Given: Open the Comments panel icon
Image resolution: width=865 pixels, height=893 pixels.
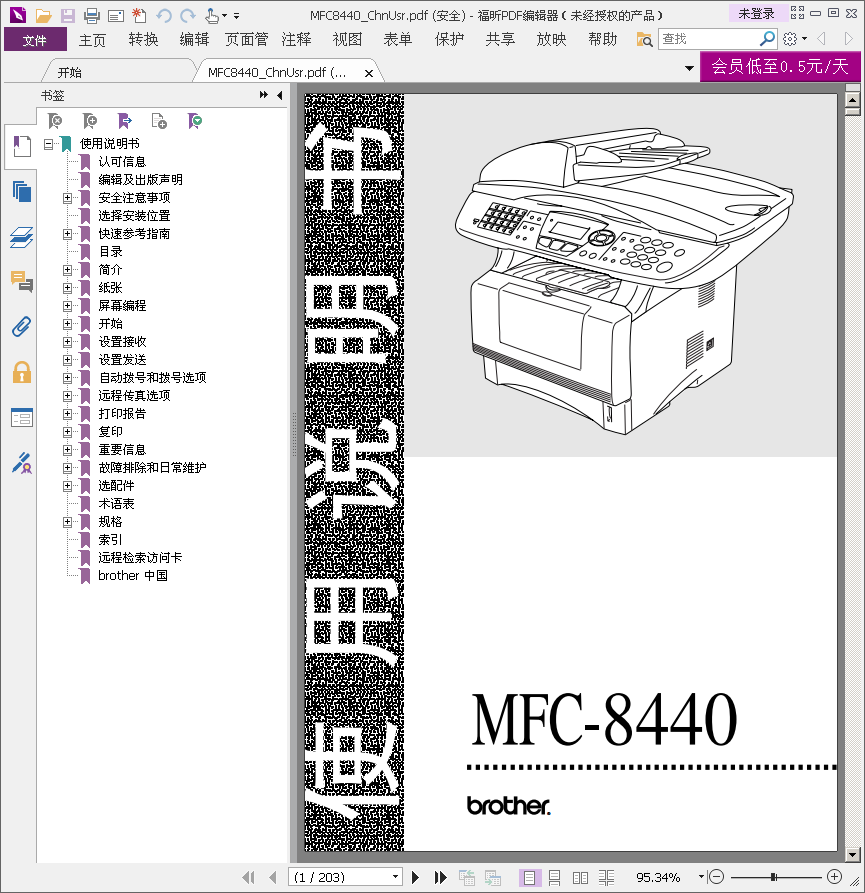Looking at the screenshot, I should click(x=22, y=281).
